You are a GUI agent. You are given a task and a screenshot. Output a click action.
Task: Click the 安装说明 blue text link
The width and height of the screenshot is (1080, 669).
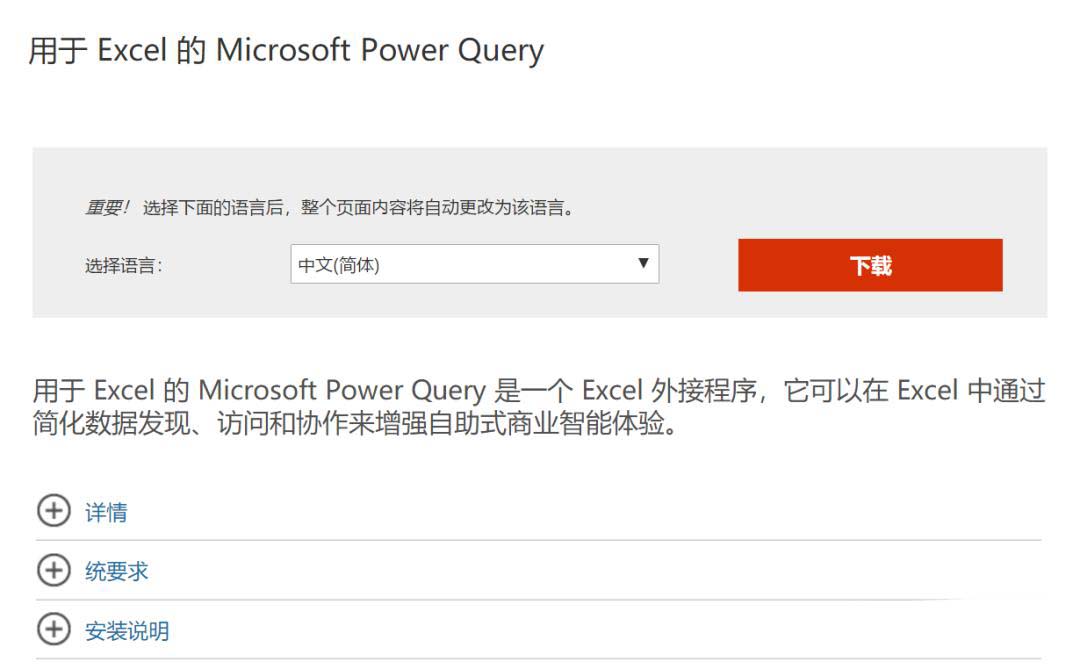[x=127, y=630]
